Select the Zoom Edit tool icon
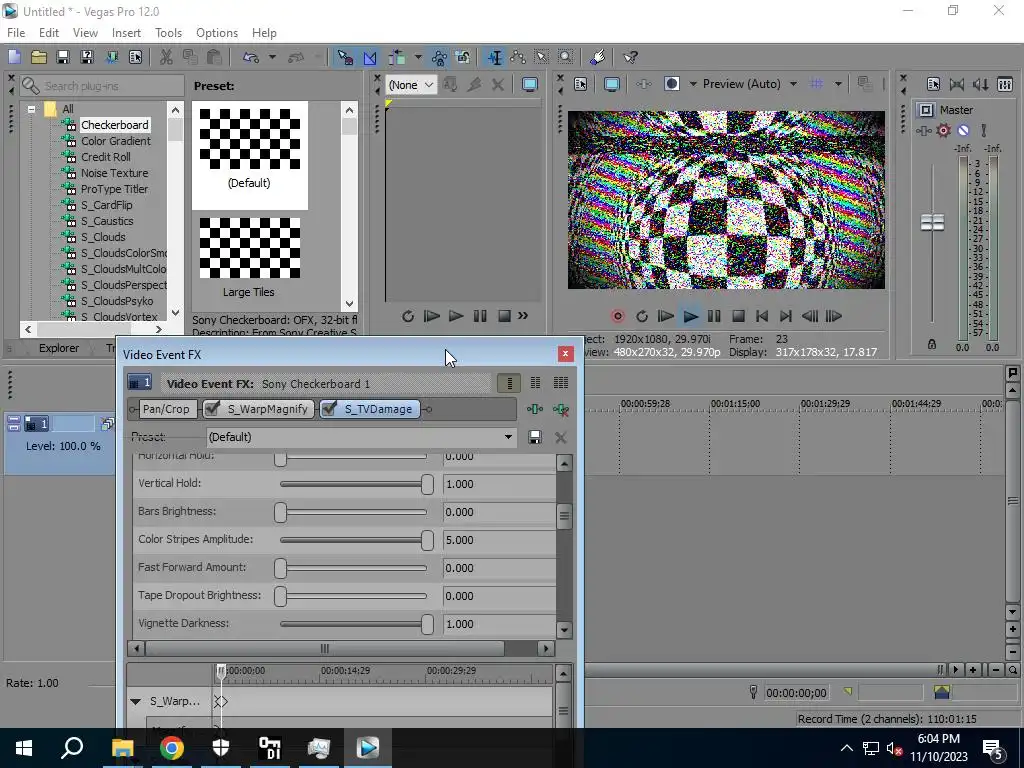 coord(566,57)
